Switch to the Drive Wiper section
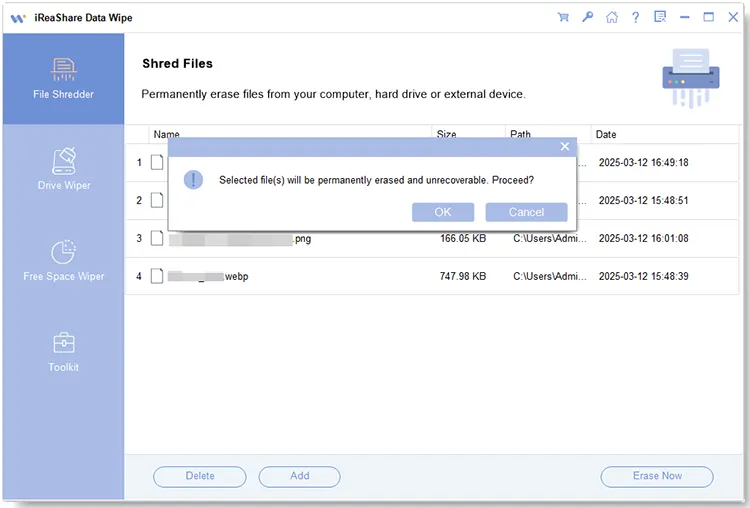 pyautogui.click(x=64, y=169)
